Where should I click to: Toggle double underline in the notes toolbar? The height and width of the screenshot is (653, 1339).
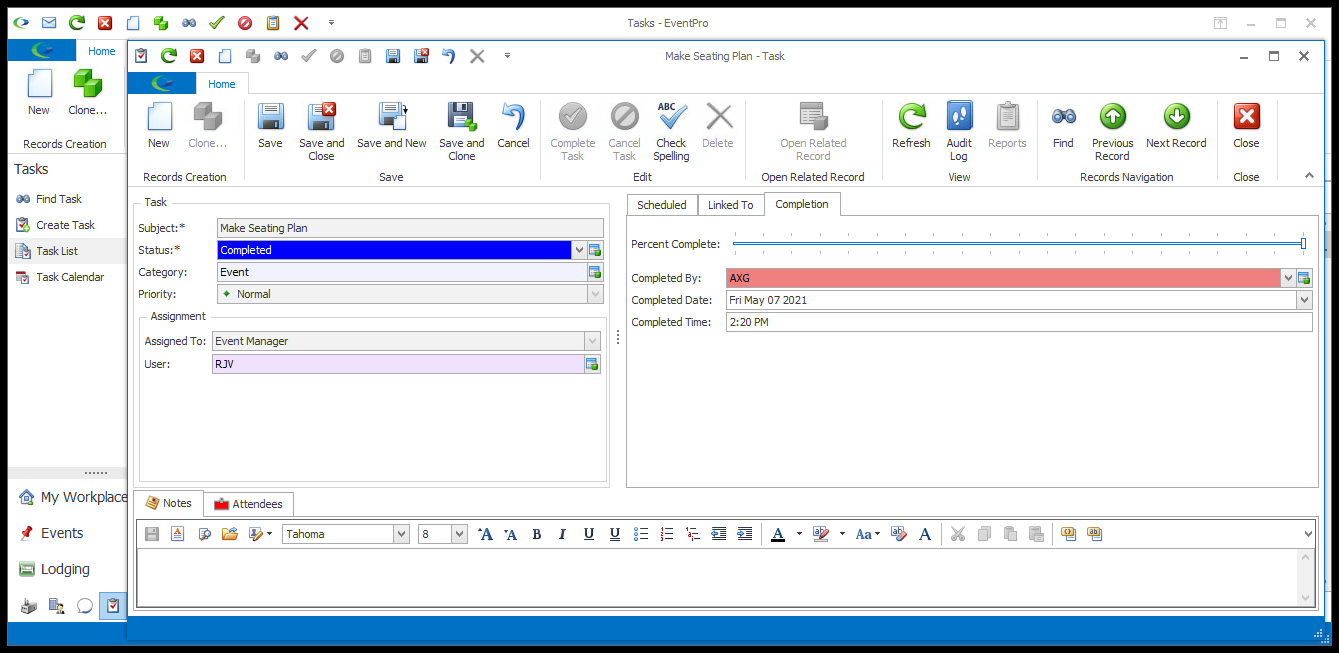click(614, 534)
